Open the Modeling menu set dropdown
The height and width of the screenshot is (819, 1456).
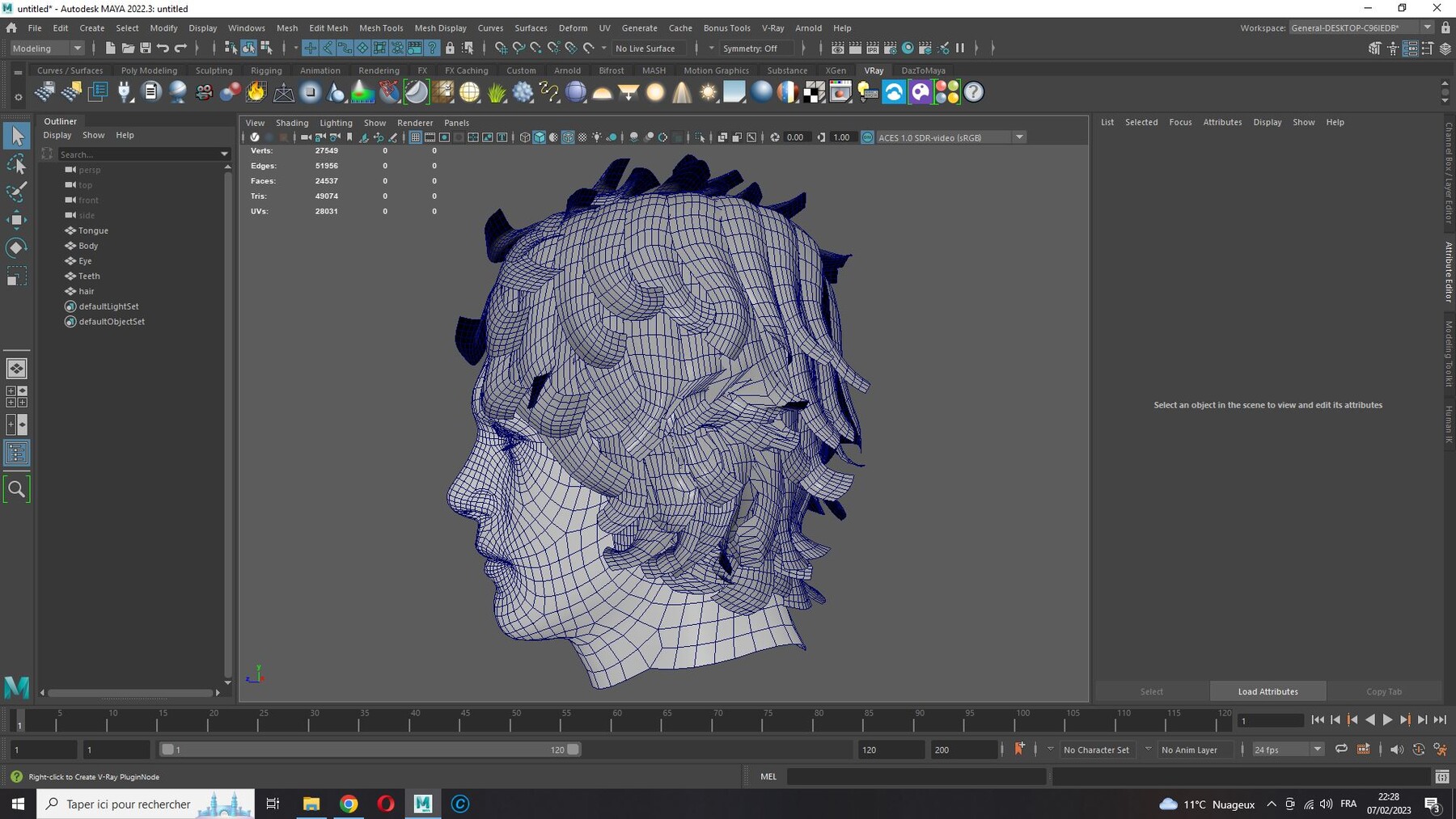pos(47,49)
